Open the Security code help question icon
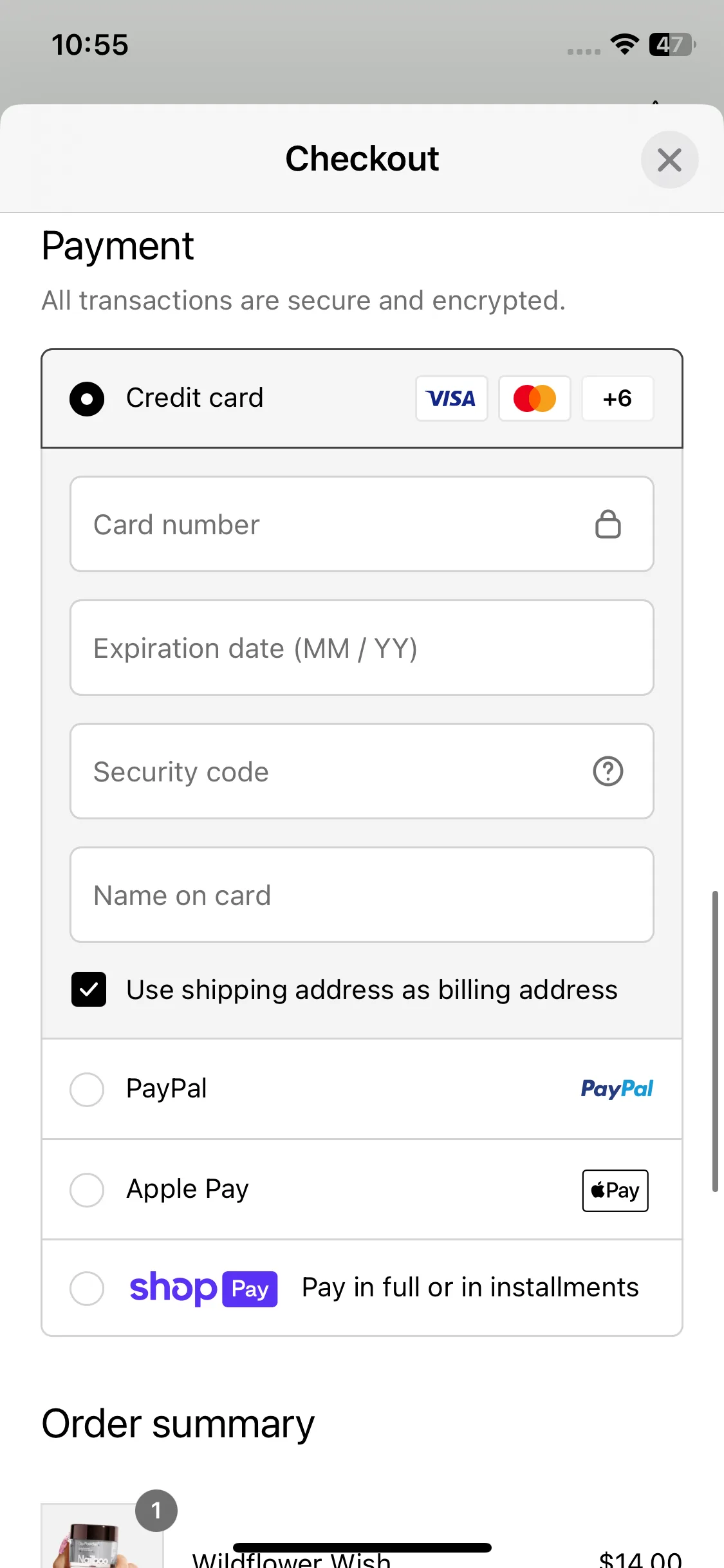The image size is (724, 1568). click(608, 771)
